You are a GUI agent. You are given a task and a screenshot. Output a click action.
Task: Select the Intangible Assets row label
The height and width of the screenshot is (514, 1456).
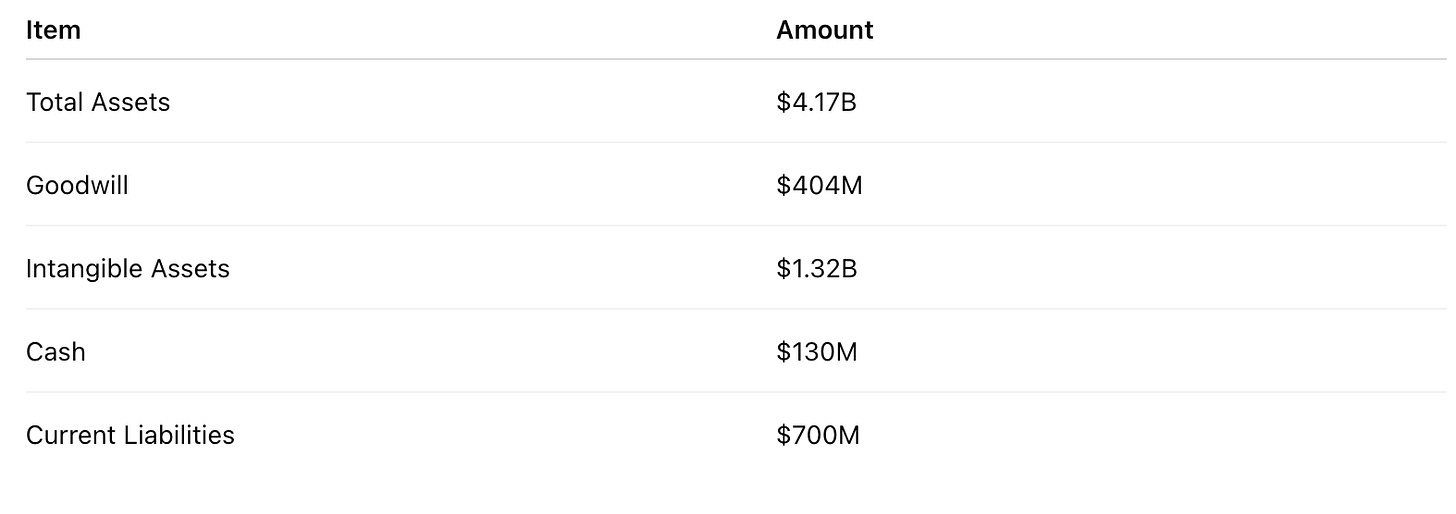click(x=128, y=269)
